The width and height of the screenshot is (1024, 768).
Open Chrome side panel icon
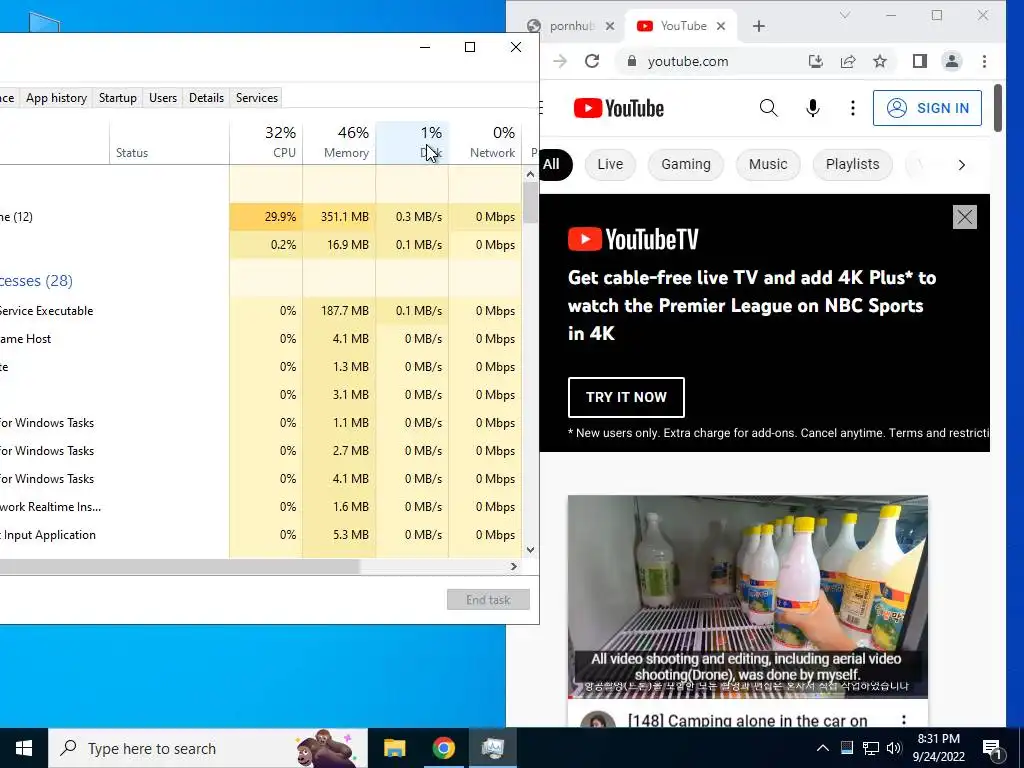point(920,61)
